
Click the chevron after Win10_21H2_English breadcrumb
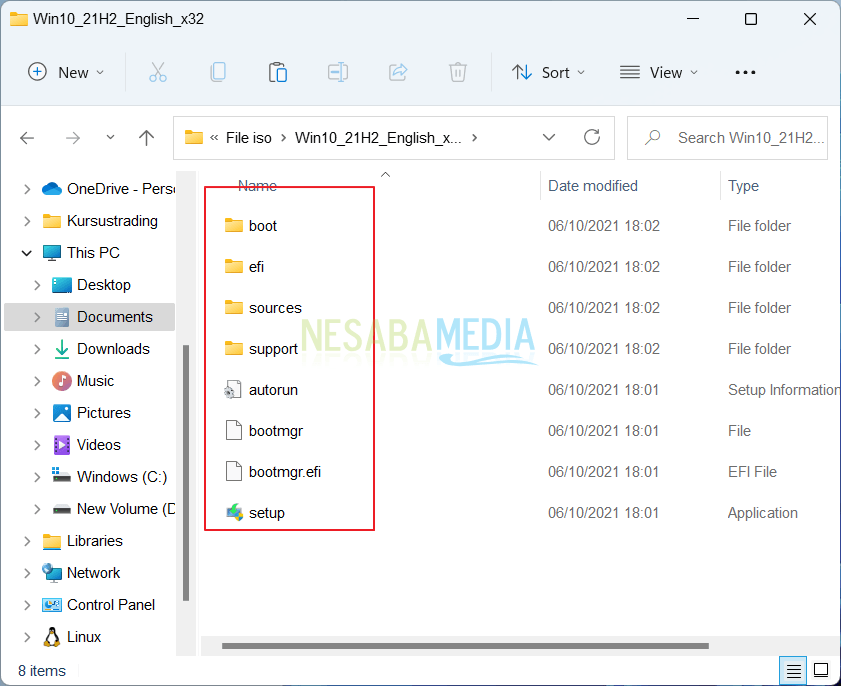tap(474, 138)
